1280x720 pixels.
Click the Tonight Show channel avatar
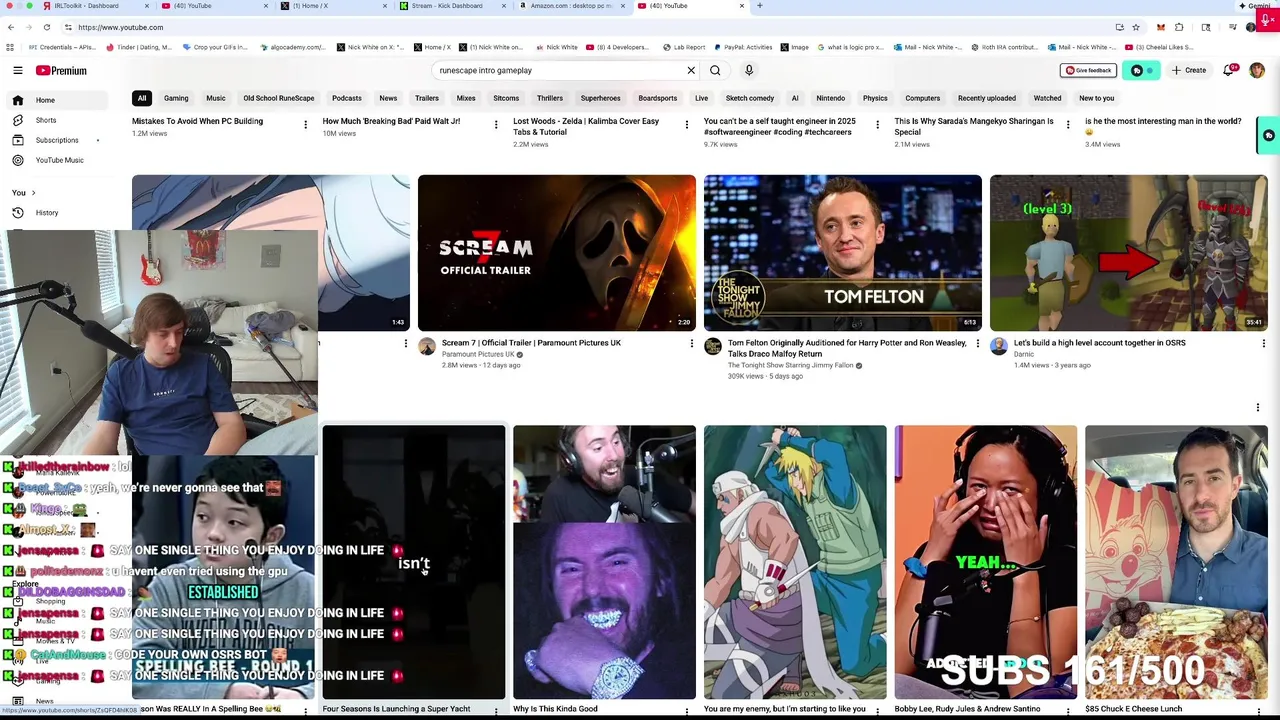coord(713,347)
